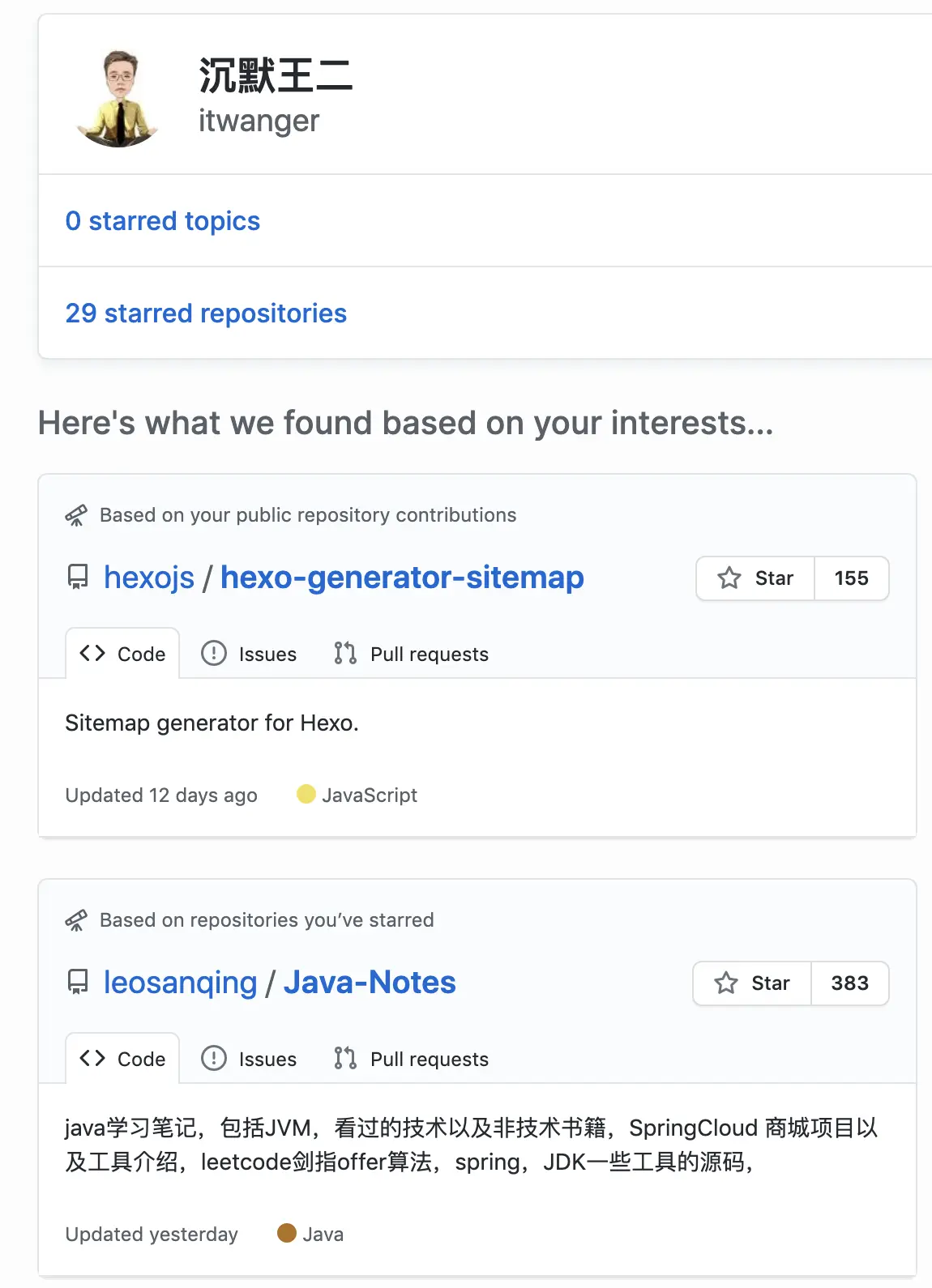Viewport: 932px width, 1288px height.
Task: Open the Java-Notes repository link
Action: (370, 983)
